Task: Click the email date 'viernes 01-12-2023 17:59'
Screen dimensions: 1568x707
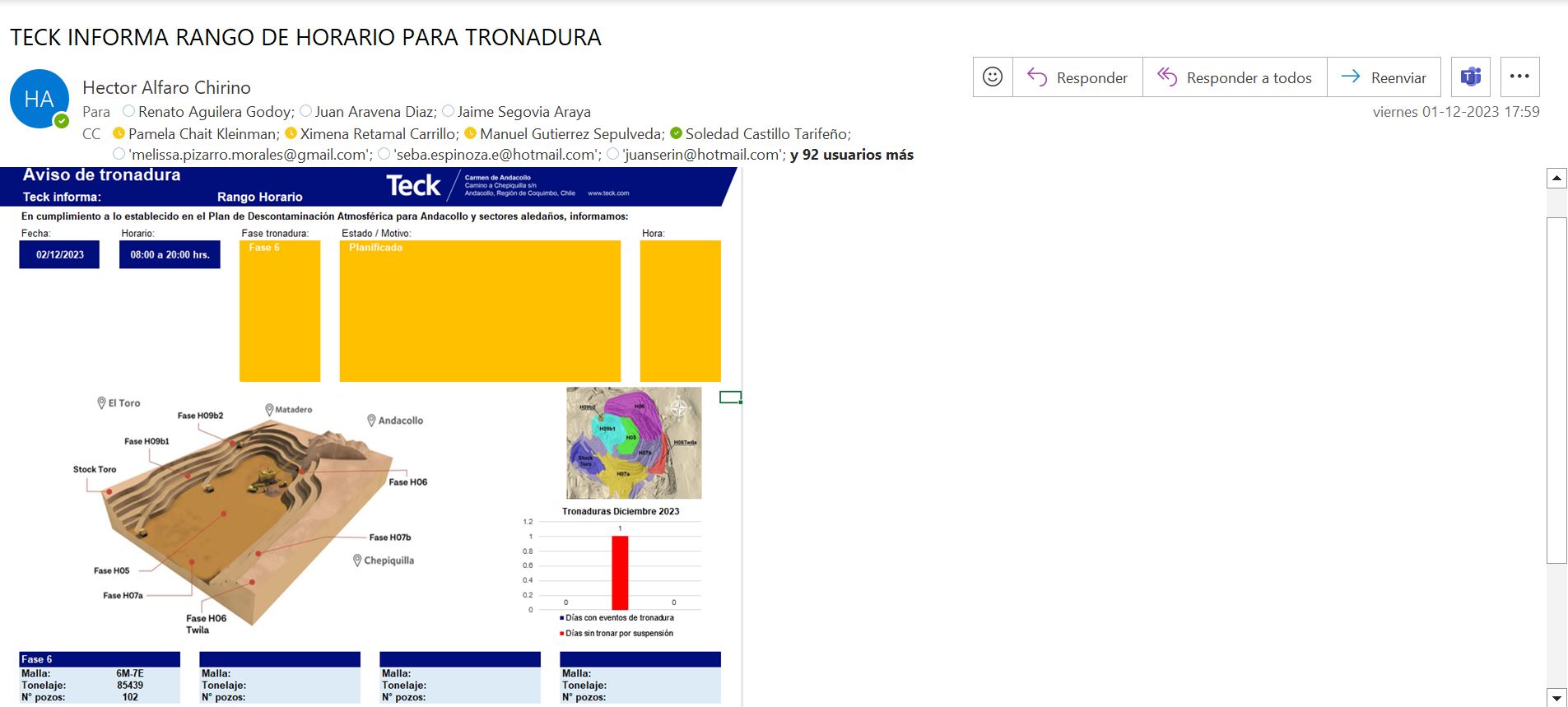Action: tap(1456, 112)
